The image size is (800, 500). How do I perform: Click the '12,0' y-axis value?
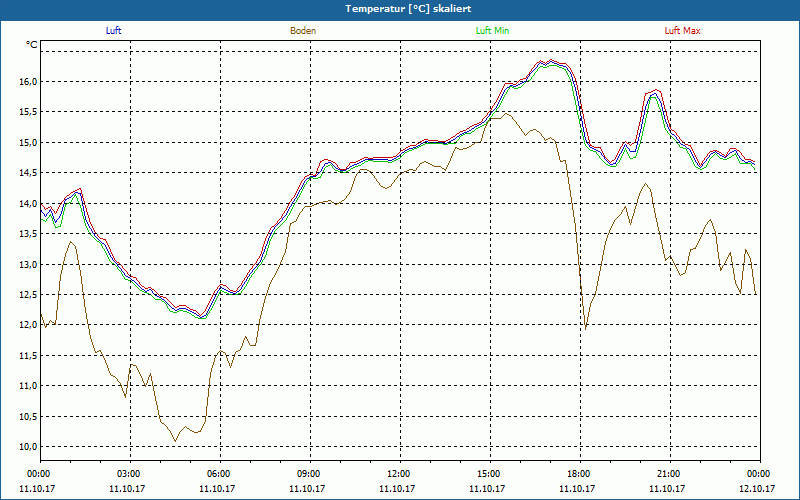pyautogui.click(x=29, y=325)
